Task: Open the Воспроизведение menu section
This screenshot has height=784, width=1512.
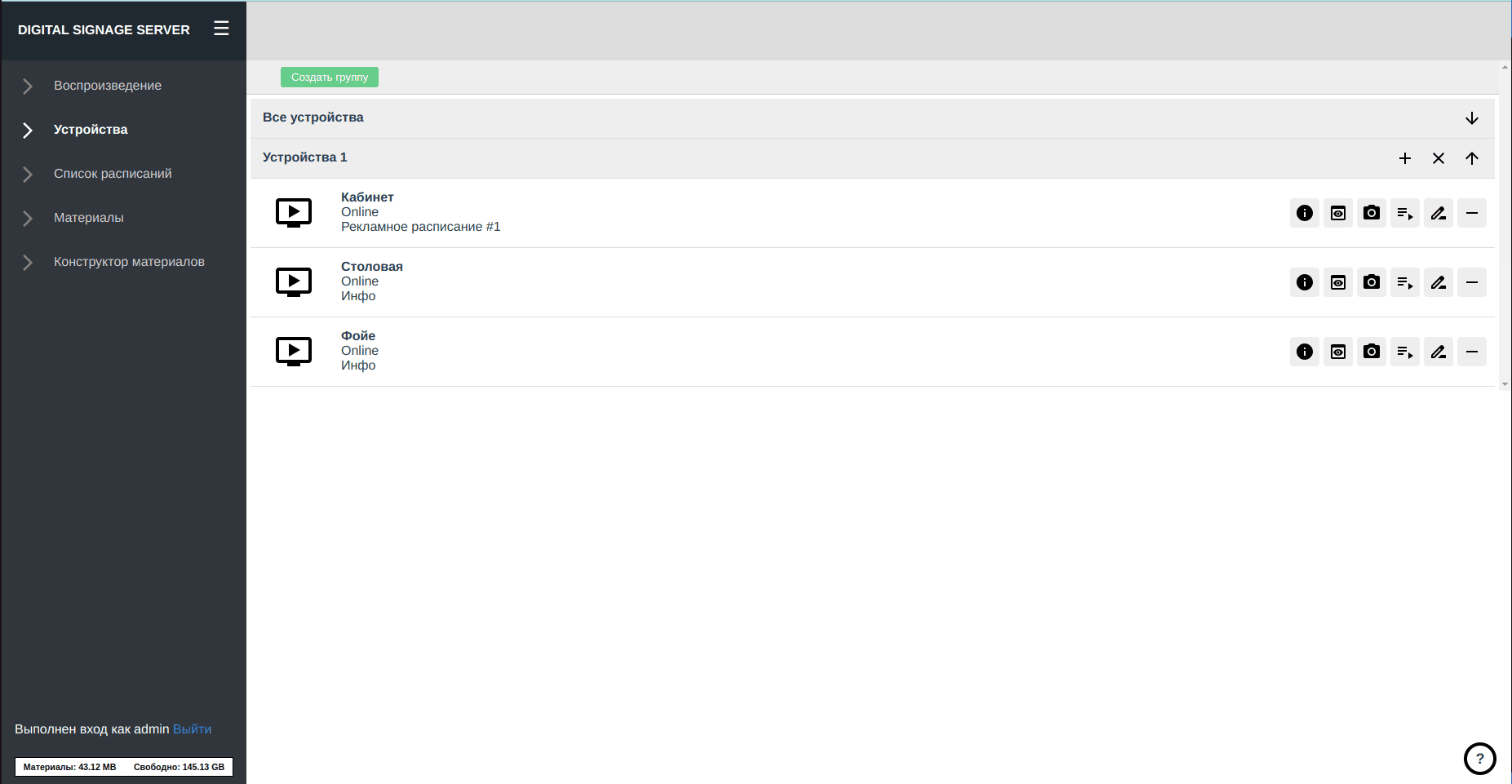Action: [107, 86]
